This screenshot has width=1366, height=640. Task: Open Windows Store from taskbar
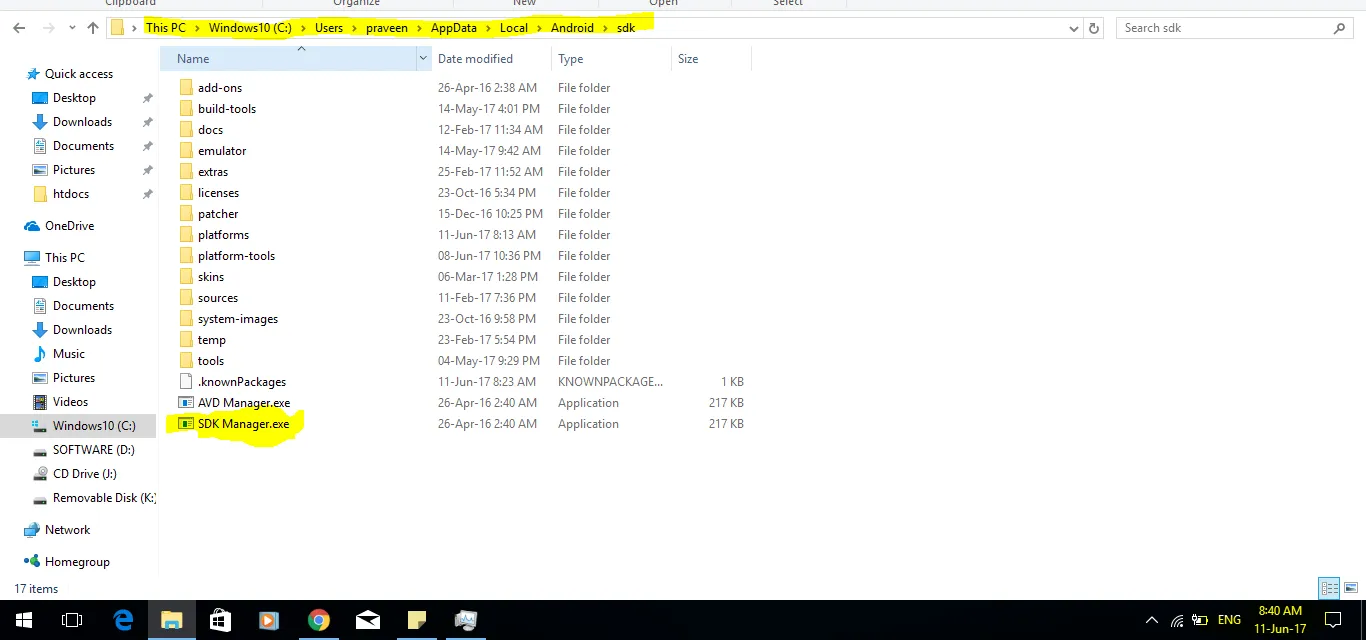click(x=221, y=620)
